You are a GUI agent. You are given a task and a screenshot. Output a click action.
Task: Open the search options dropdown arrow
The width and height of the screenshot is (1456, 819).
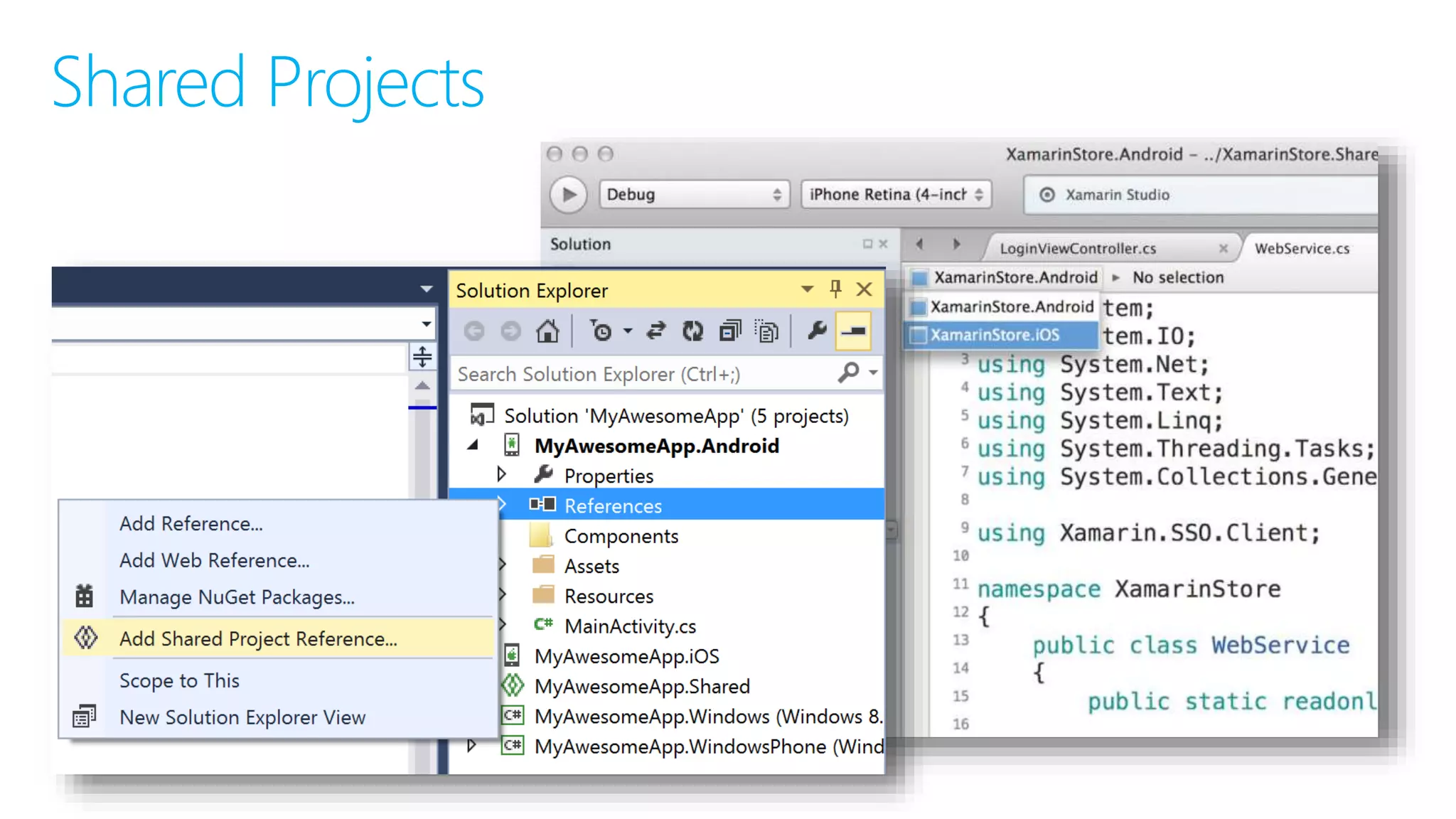(874, 373)
